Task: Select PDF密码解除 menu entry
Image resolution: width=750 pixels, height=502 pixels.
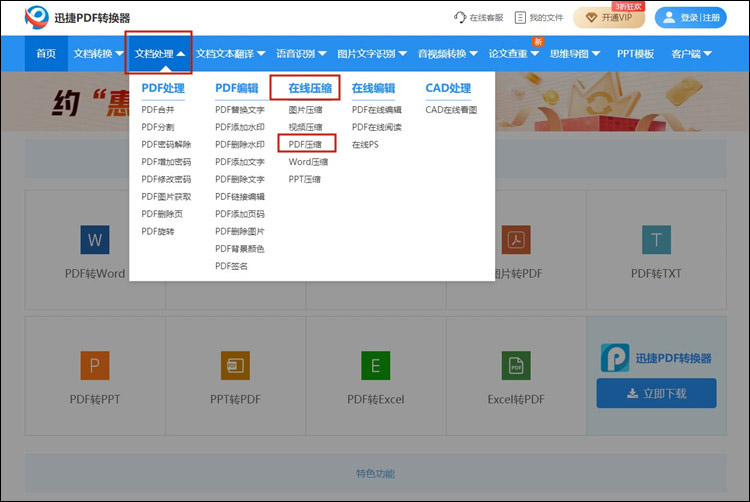Action: click(166, 144)
